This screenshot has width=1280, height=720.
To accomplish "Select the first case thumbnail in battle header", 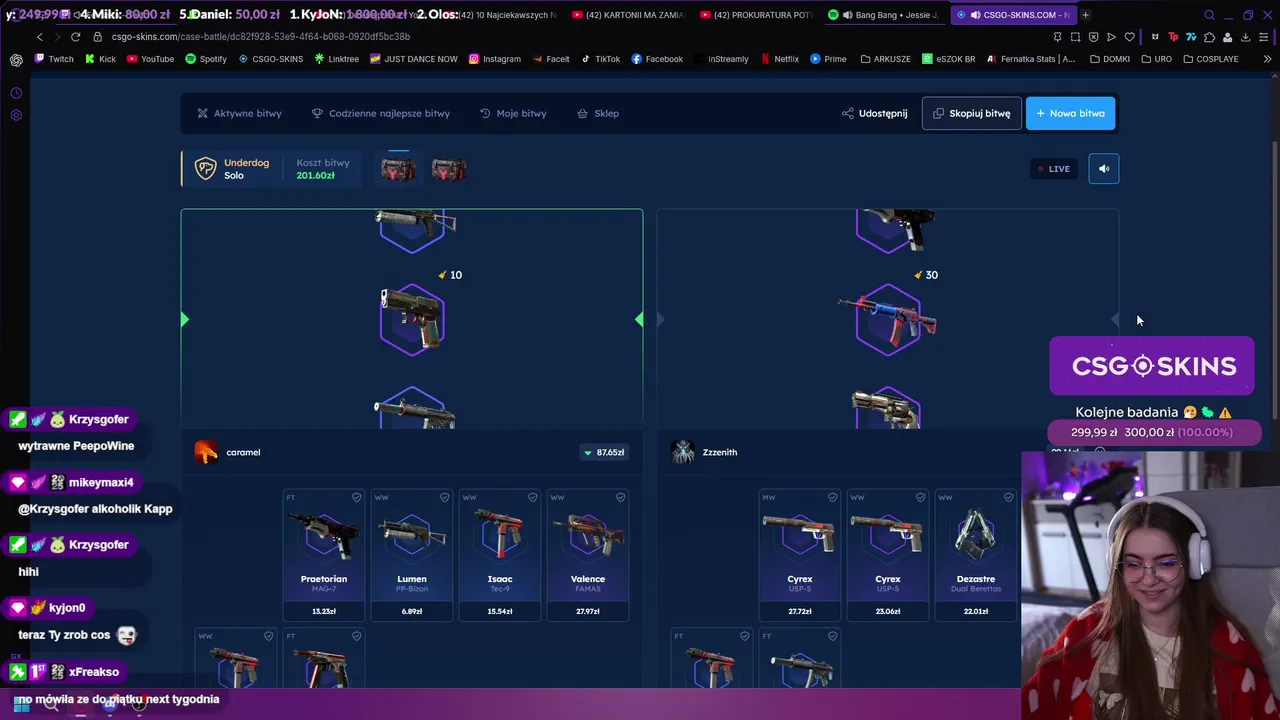I will [x=398, y=169].
